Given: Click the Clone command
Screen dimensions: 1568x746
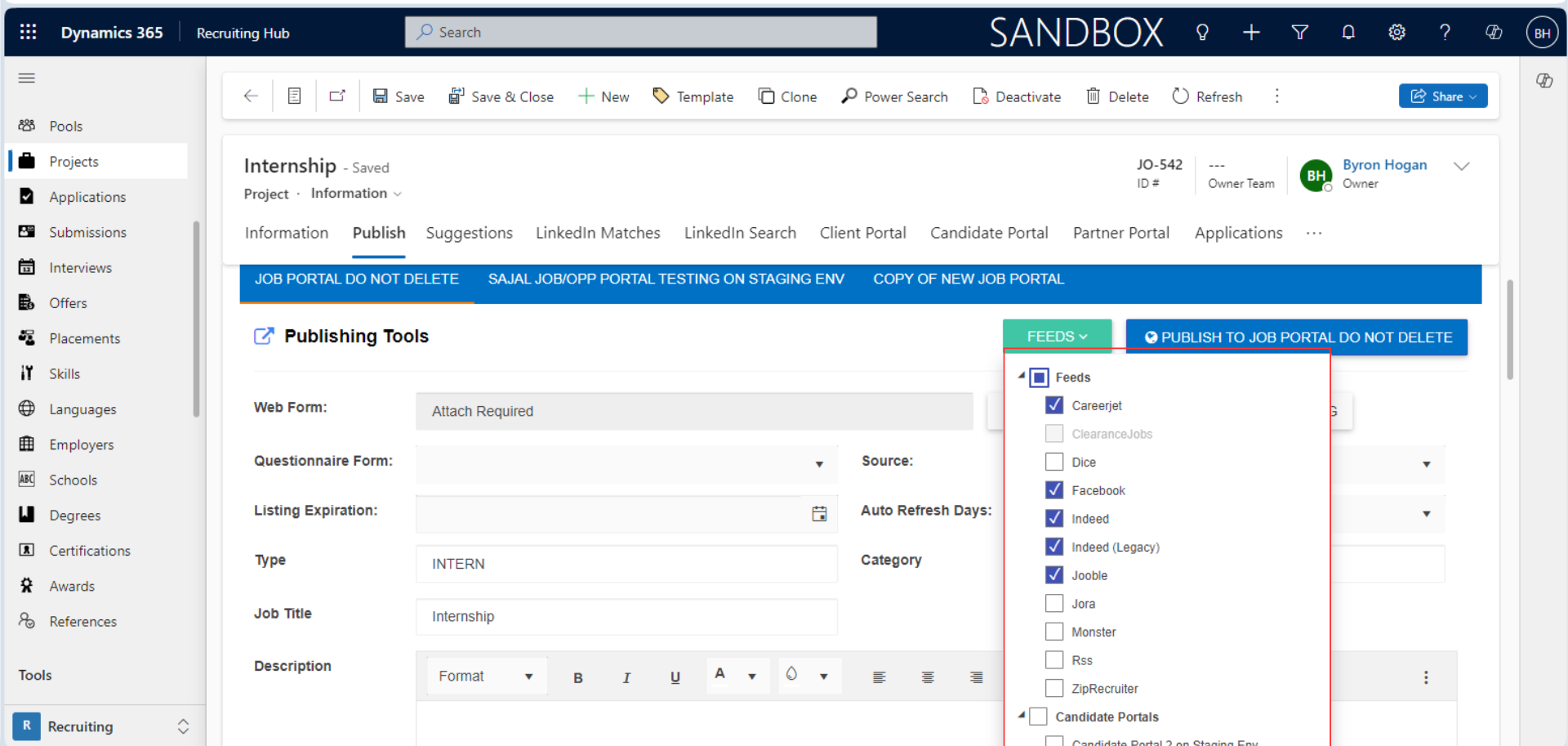Looking at the screenshot, I should pos(787,96).
